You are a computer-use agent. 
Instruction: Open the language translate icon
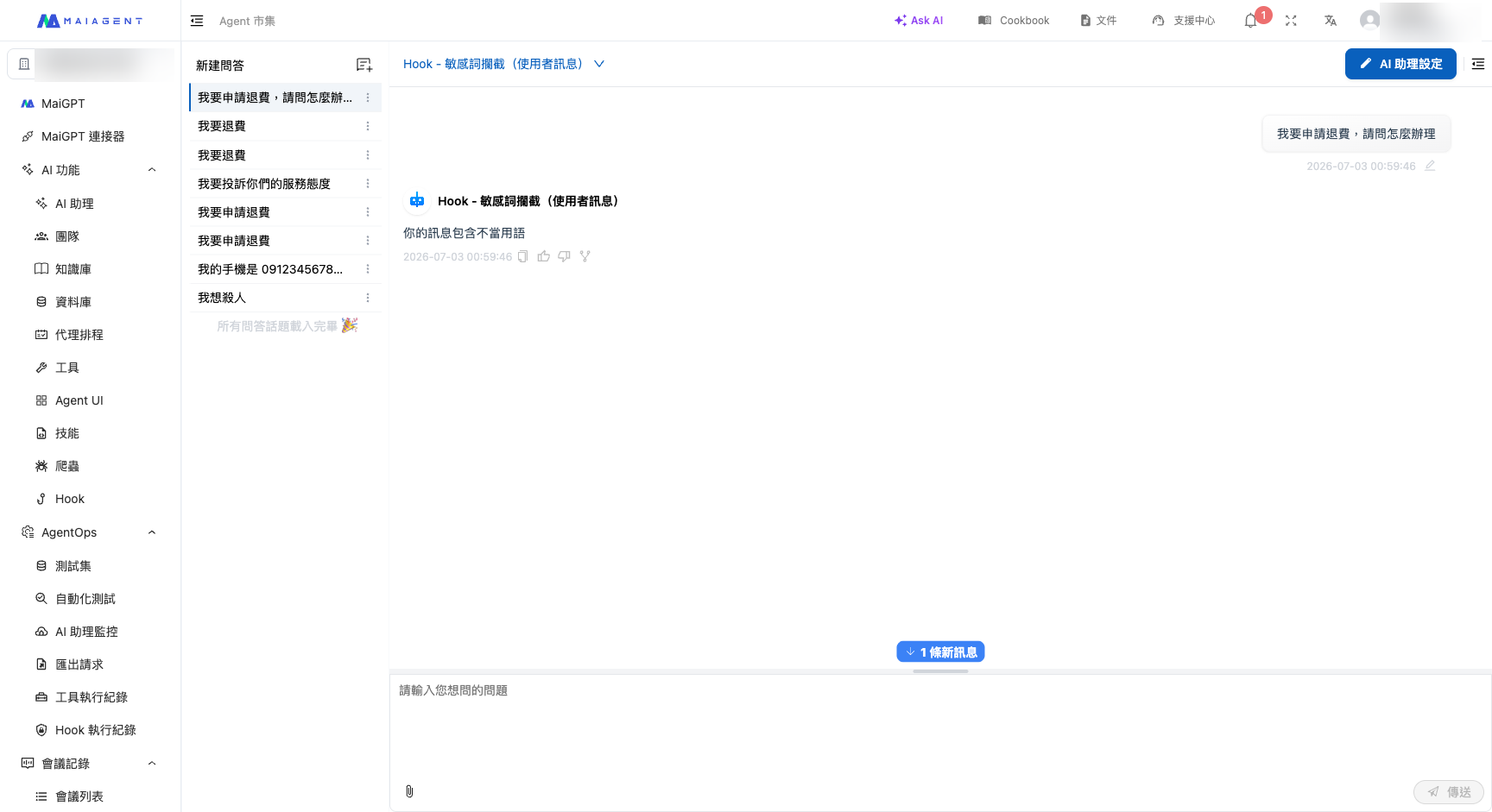tap(1331, 21)
